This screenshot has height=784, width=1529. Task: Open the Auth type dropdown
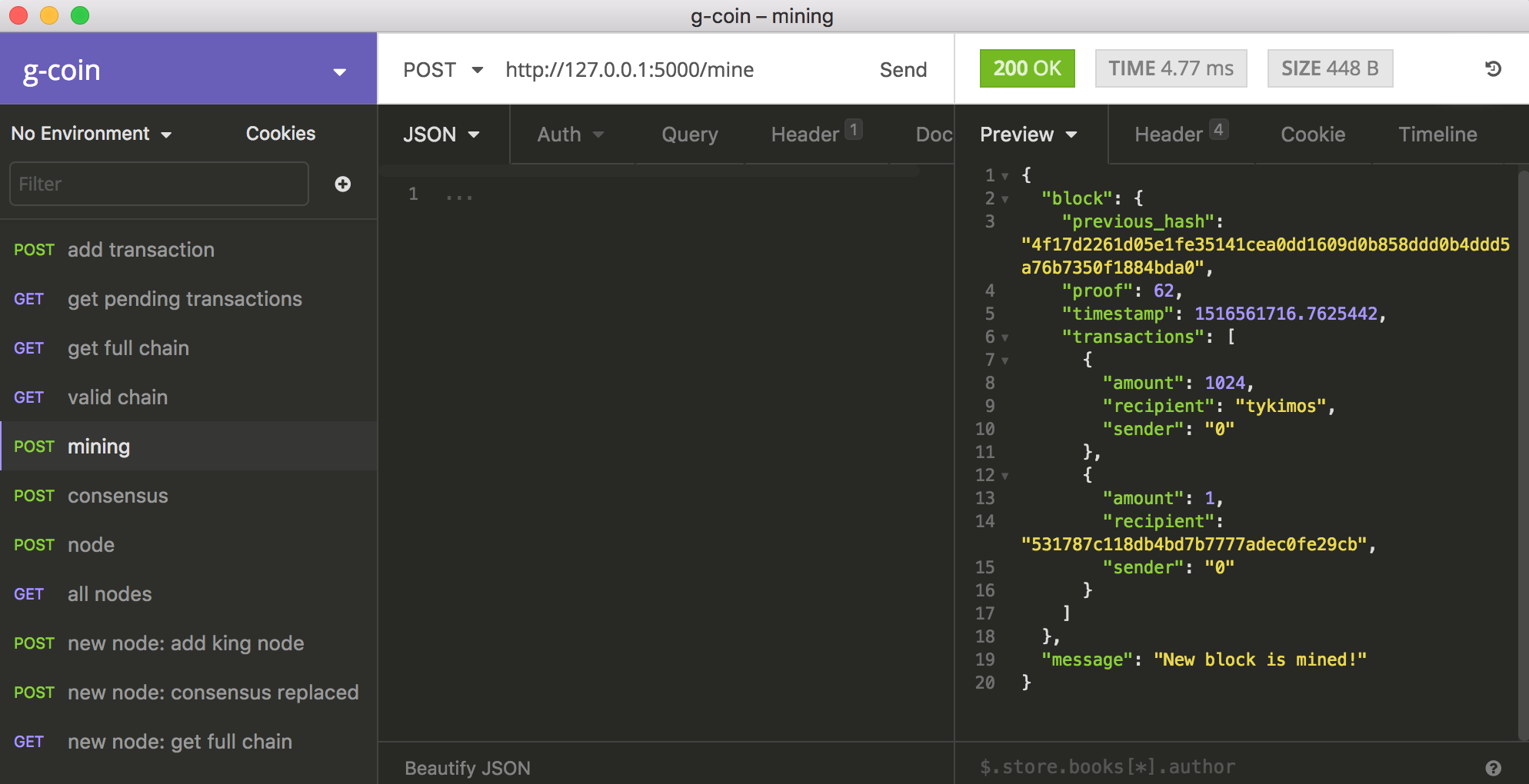[571, 135]
